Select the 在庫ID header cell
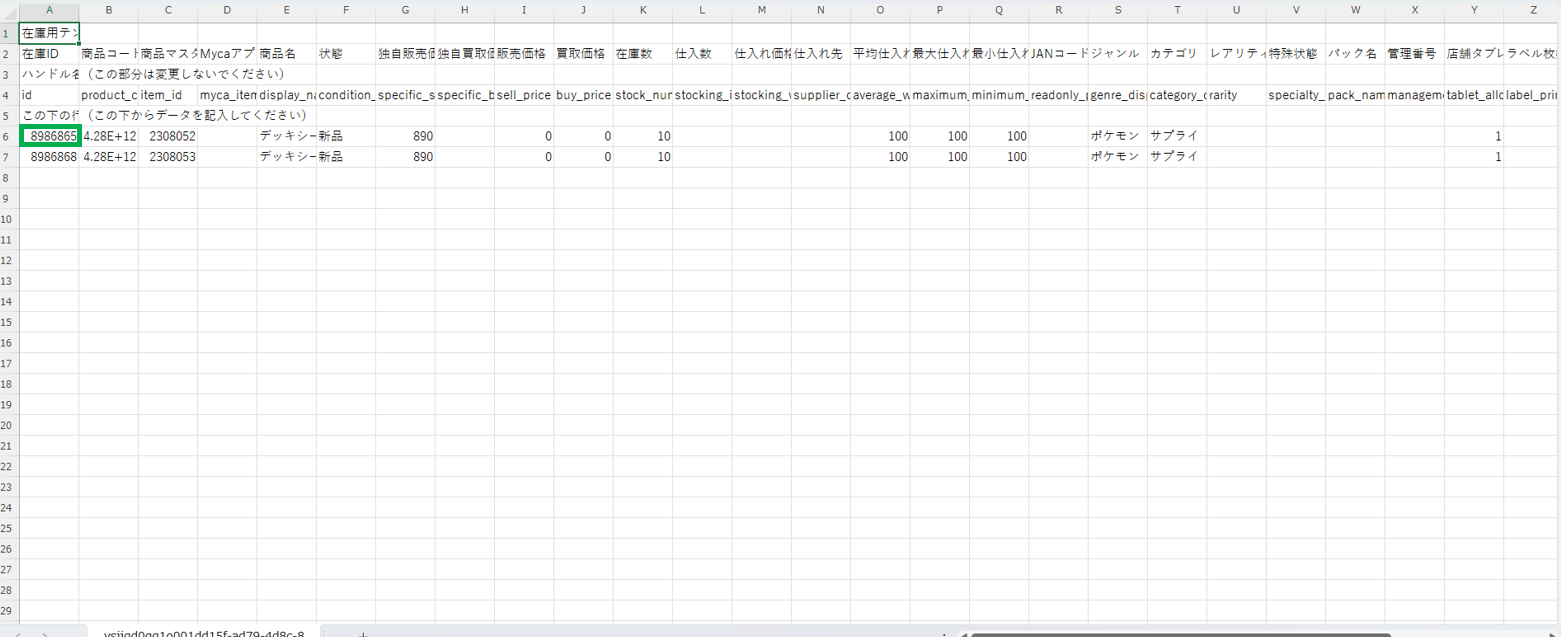Image resolution: width=1561 pixels, height=637 pixels. pyautogui.click(x=49, y=53)
